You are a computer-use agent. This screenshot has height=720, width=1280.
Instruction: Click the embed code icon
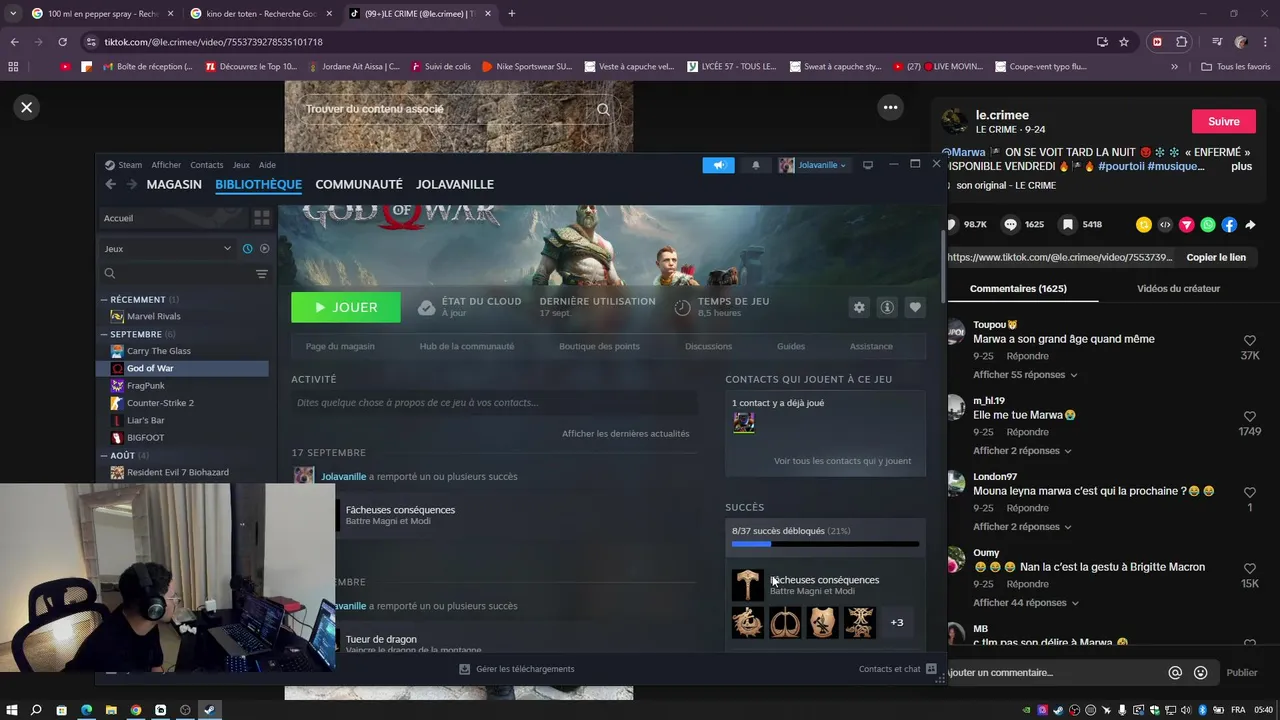pyautogui.click(x=1165, y=225)
